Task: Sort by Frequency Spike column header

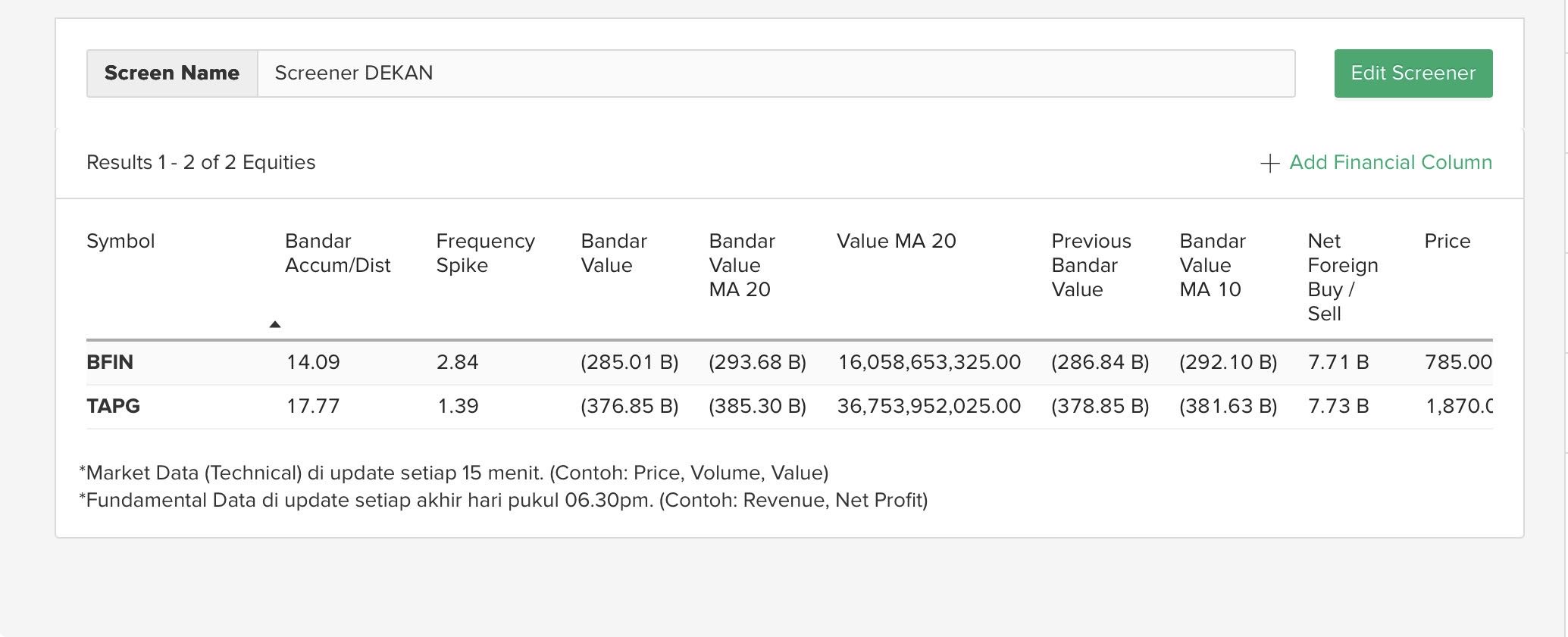Action: coord(485,253)
